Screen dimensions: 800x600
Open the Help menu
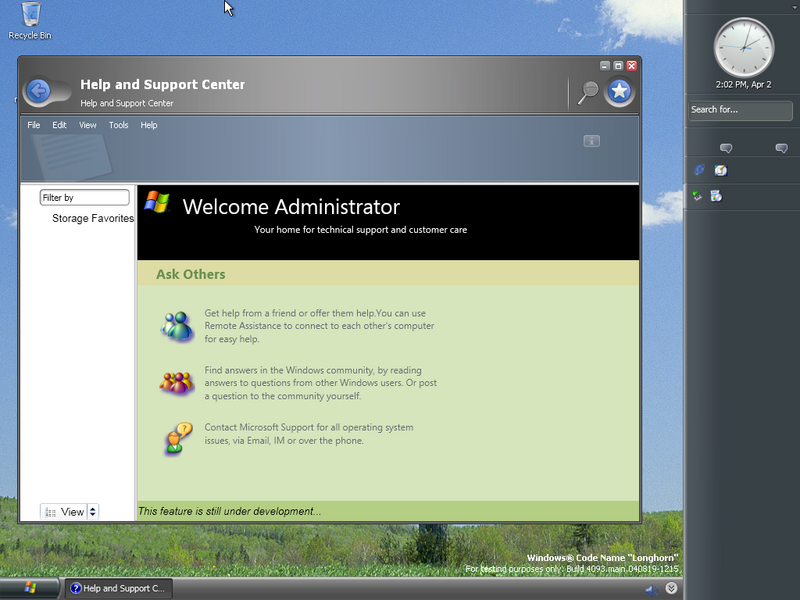(149, 125)
